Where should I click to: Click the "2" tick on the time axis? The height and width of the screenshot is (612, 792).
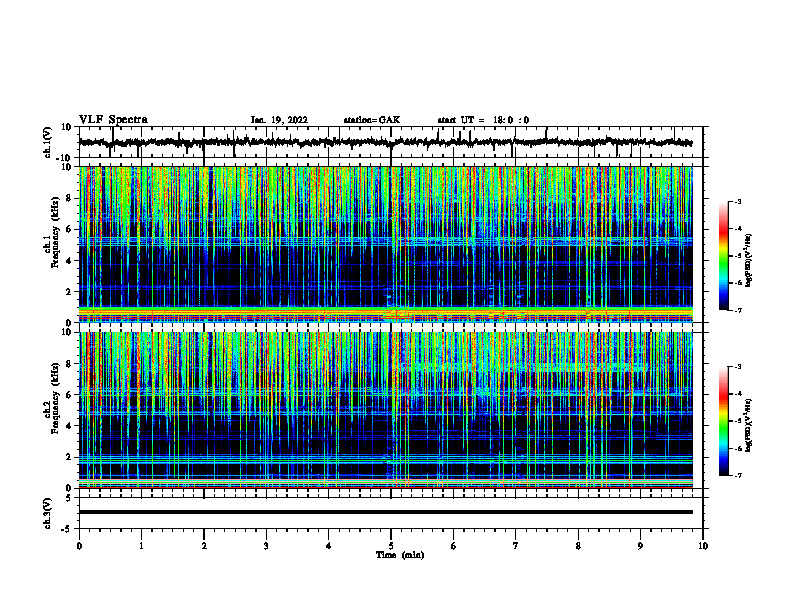[204, 546]
